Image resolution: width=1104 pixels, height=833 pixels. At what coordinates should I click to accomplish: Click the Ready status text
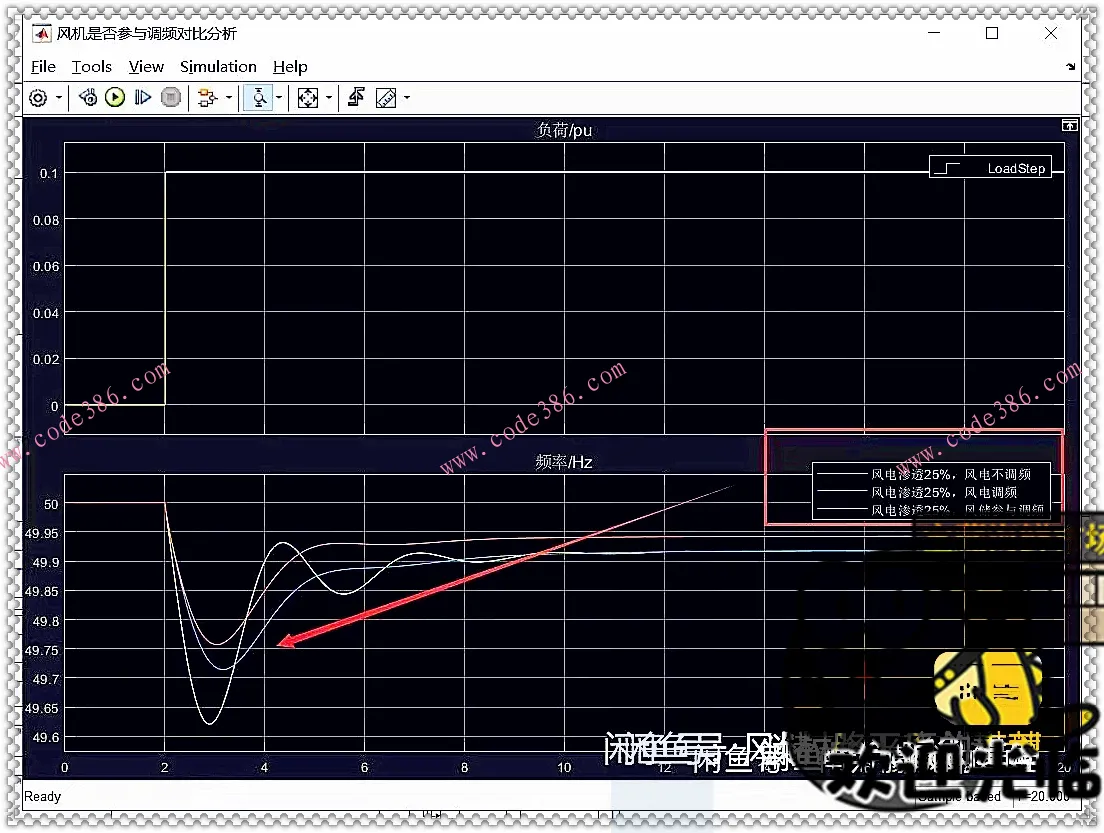coord(42,796)
